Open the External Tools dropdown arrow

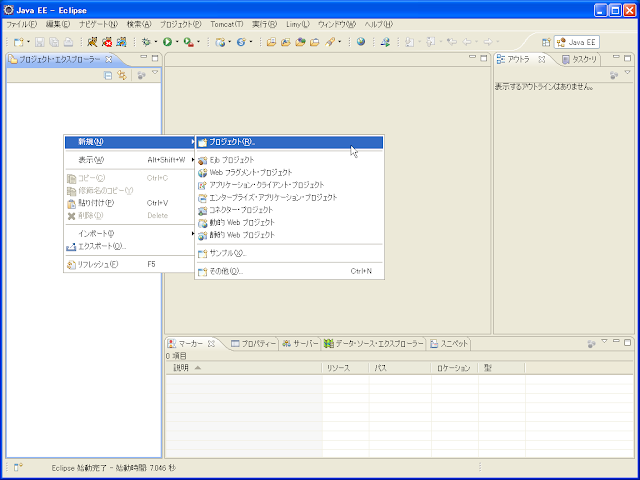pyautogui.click(x=198, y=42)
